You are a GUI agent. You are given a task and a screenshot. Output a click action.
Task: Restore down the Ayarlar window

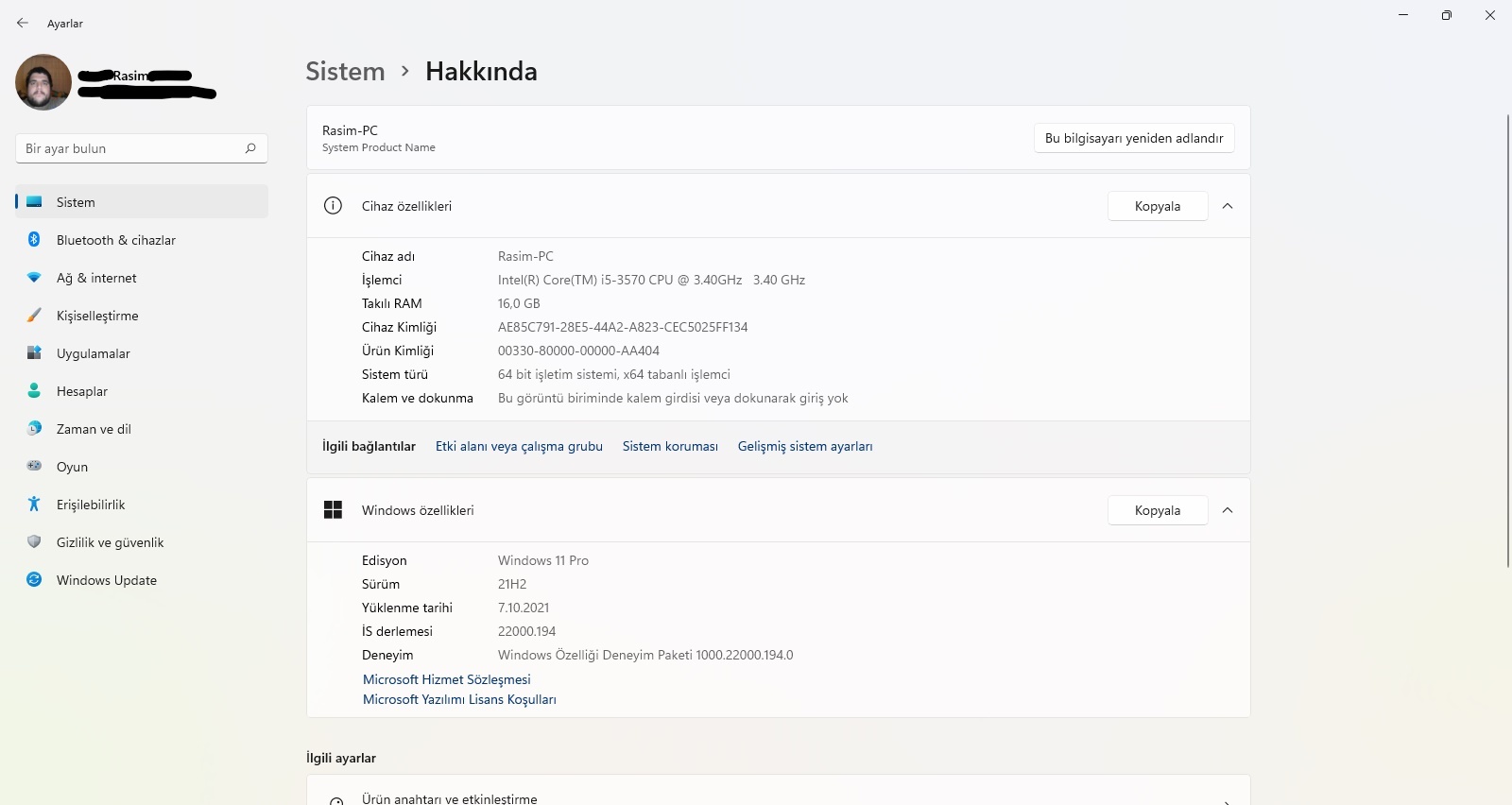(1447, 15)
